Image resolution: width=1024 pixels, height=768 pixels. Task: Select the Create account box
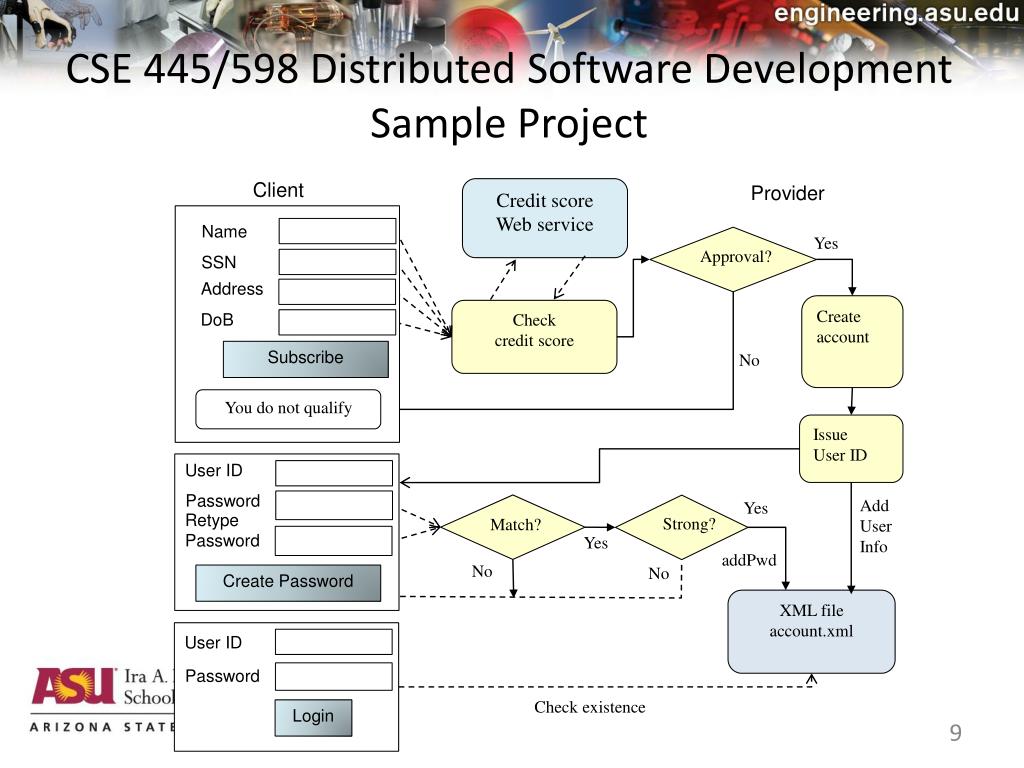(x=852, y=342)
